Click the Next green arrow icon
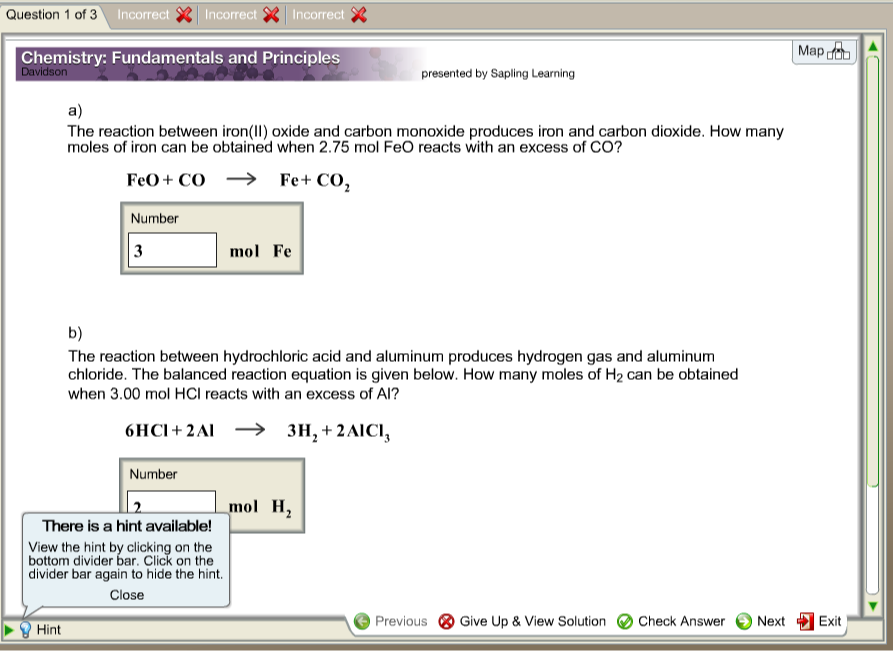The image size is (896, 661). [743, 620]
